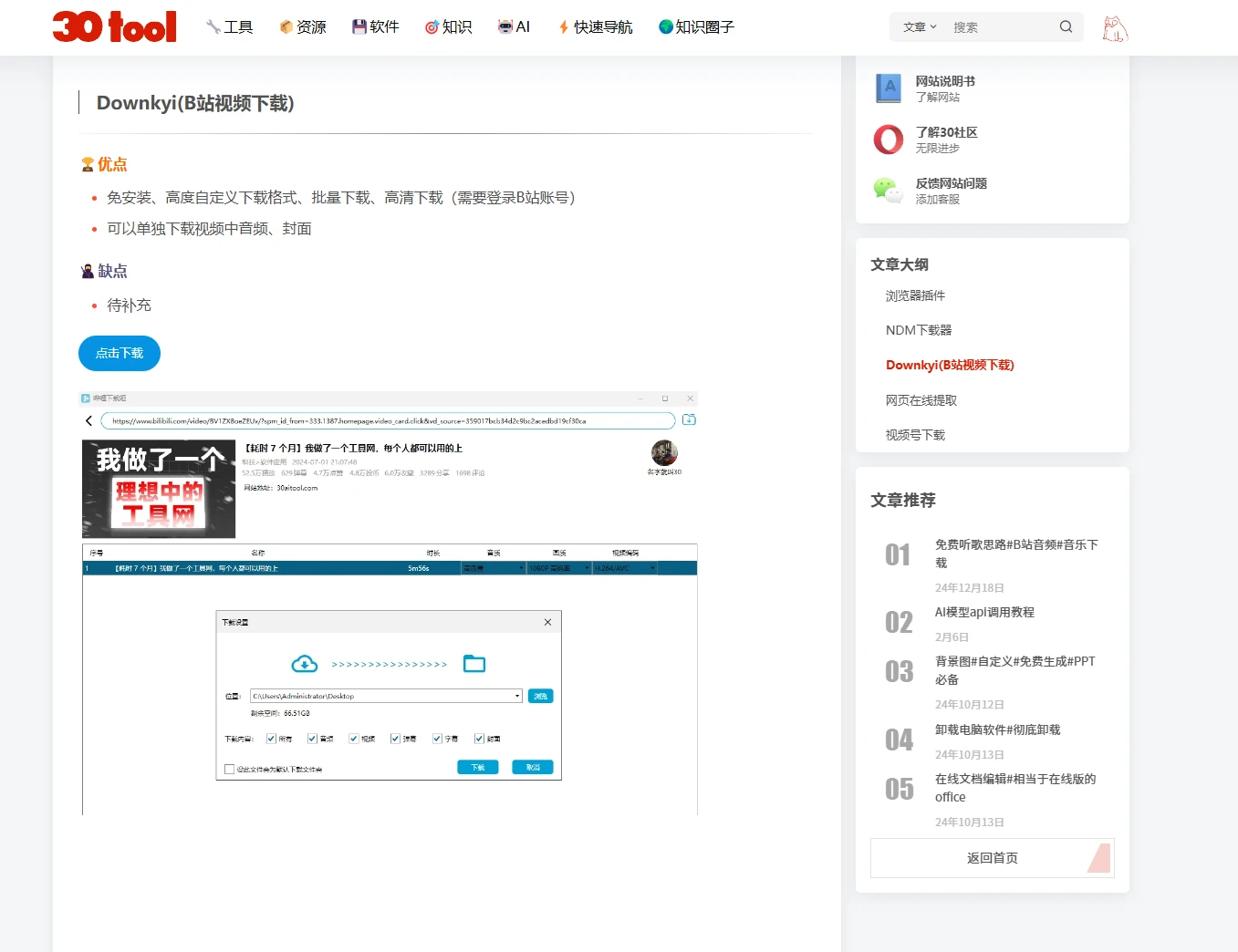
Task: Open the 工具 navigation menu
Action: point(230,27)
